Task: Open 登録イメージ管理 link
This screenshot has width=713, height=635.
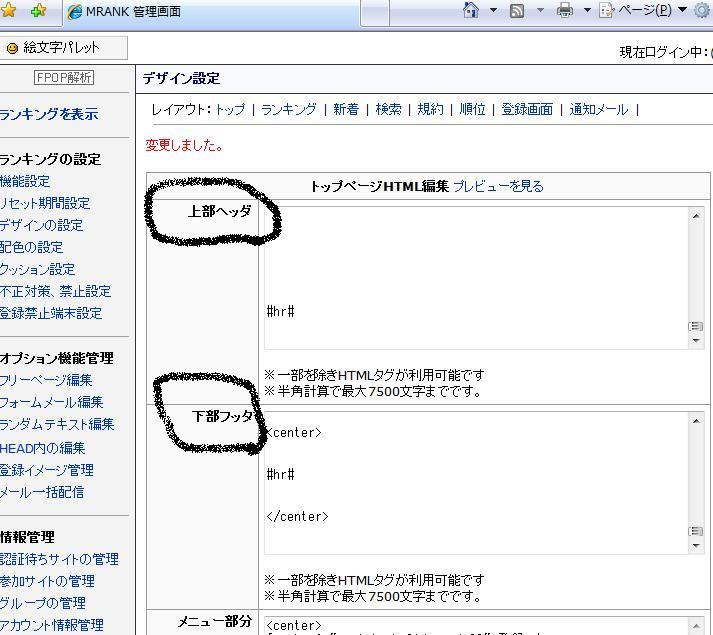Action: [x=47, y=470]
